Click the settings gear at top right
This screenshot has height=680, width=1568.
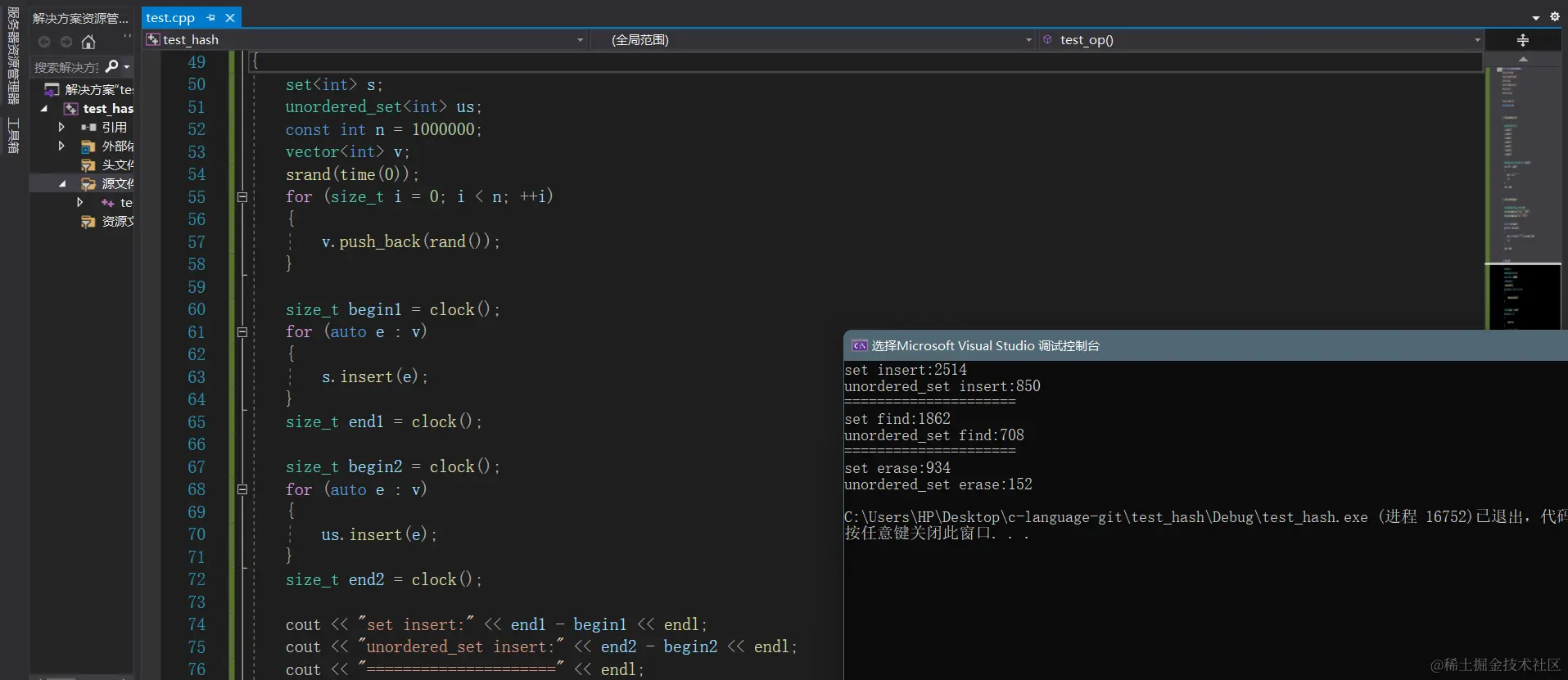(1555, 16)
